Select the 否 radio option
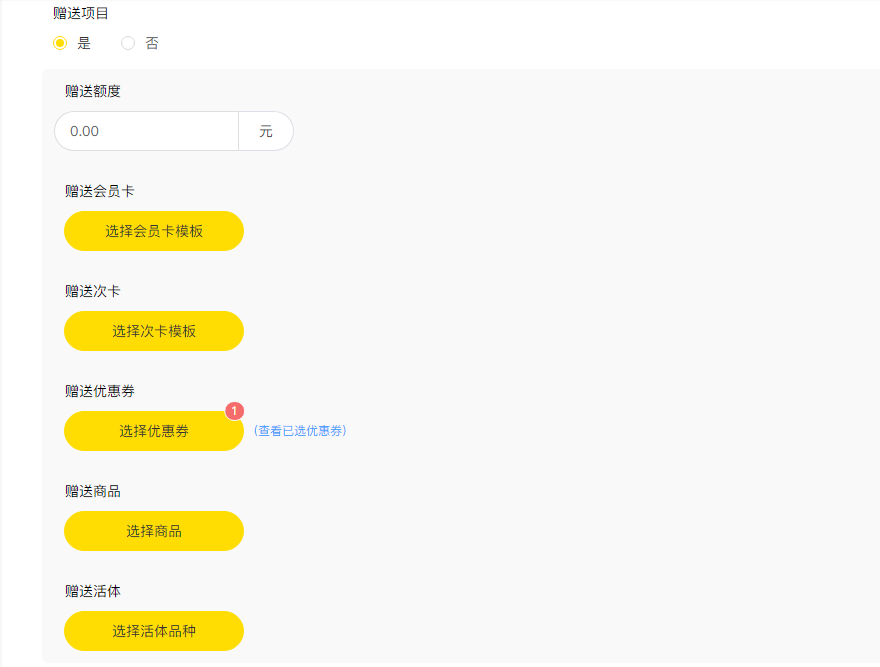Screen dimensions: 880x667 128,43
